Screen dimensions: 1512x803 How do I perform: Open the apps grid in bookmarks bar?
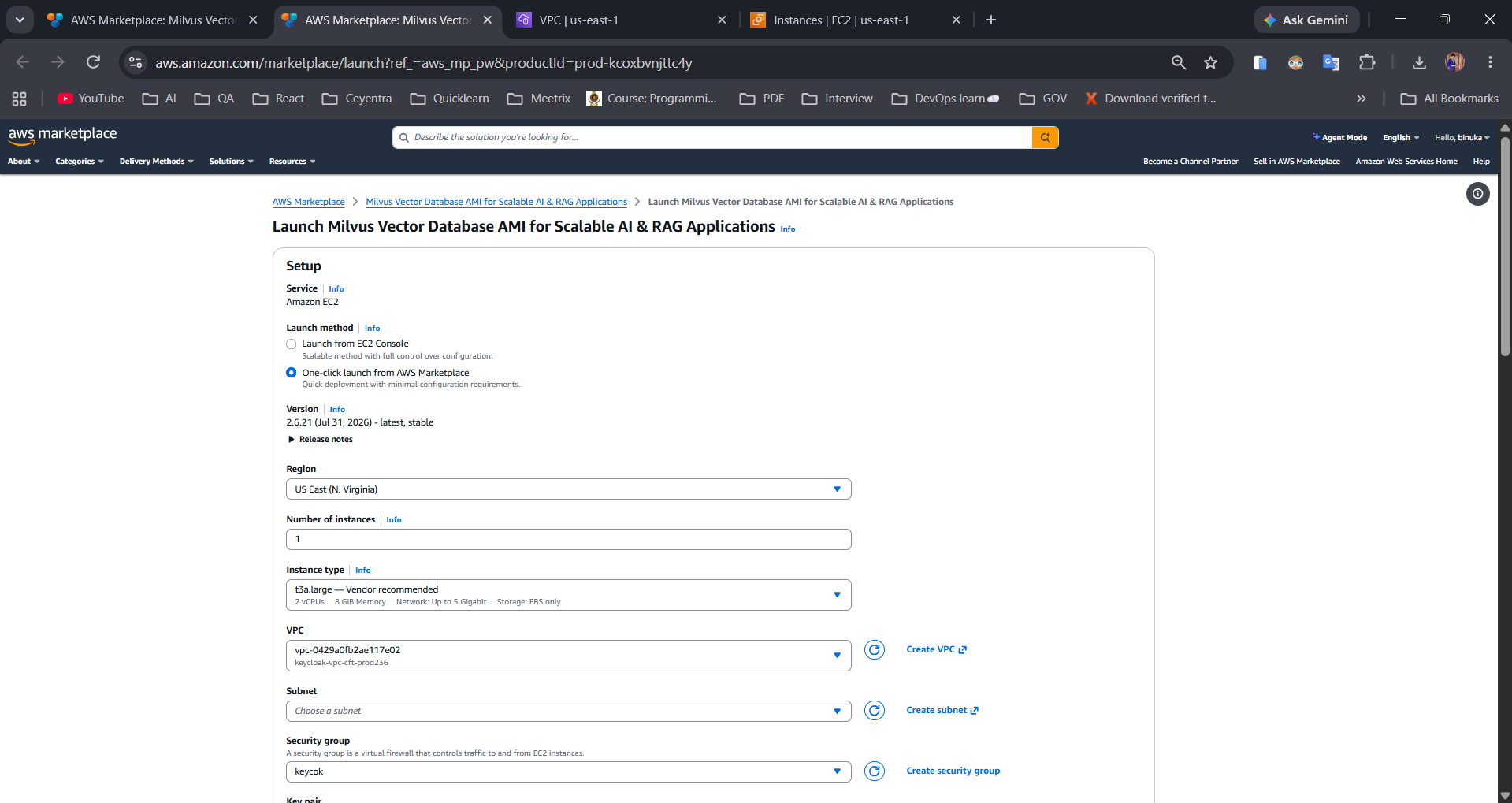tap(20, 99)
